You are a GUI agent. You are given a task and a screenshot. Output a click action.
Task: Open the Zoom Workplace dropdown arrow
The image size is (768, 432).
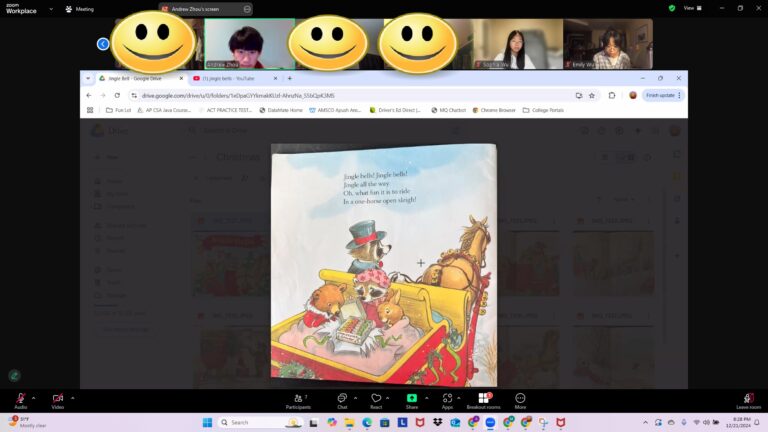pyautogui.click(x=51, y=9)
